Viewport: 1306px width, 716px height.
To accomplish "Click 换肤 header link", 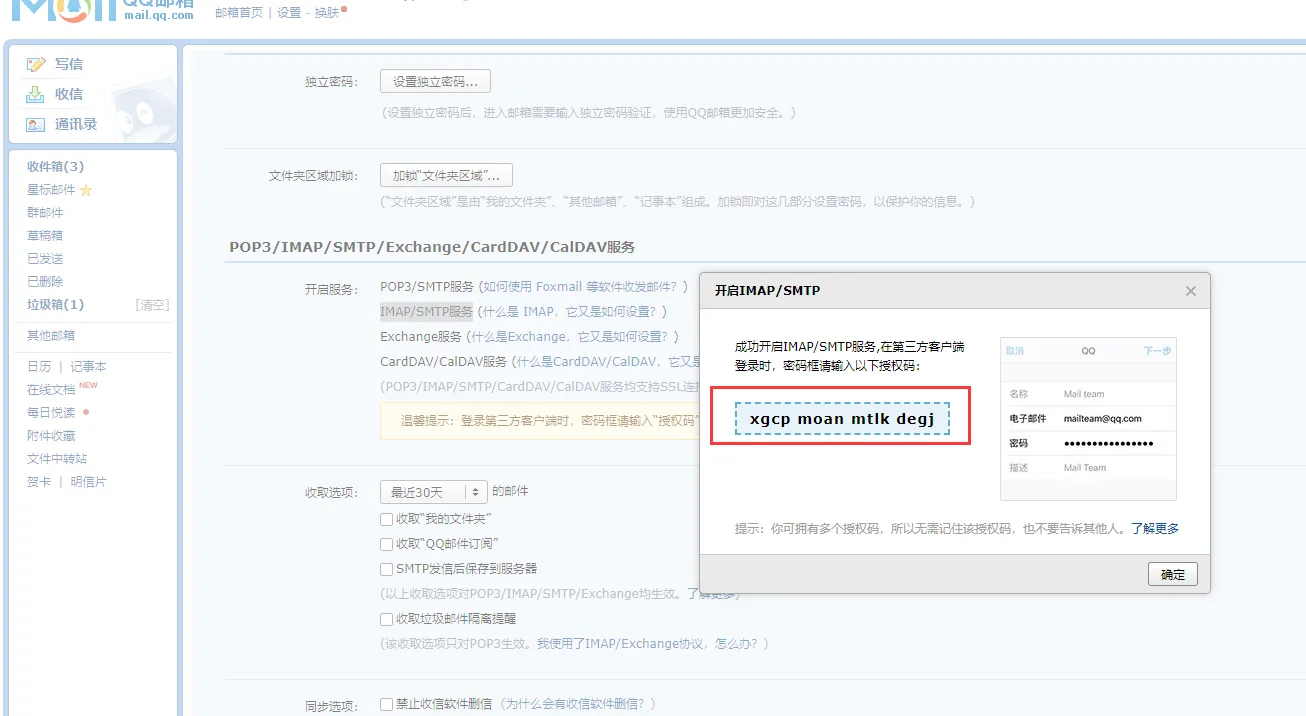I will coord(327,13).
